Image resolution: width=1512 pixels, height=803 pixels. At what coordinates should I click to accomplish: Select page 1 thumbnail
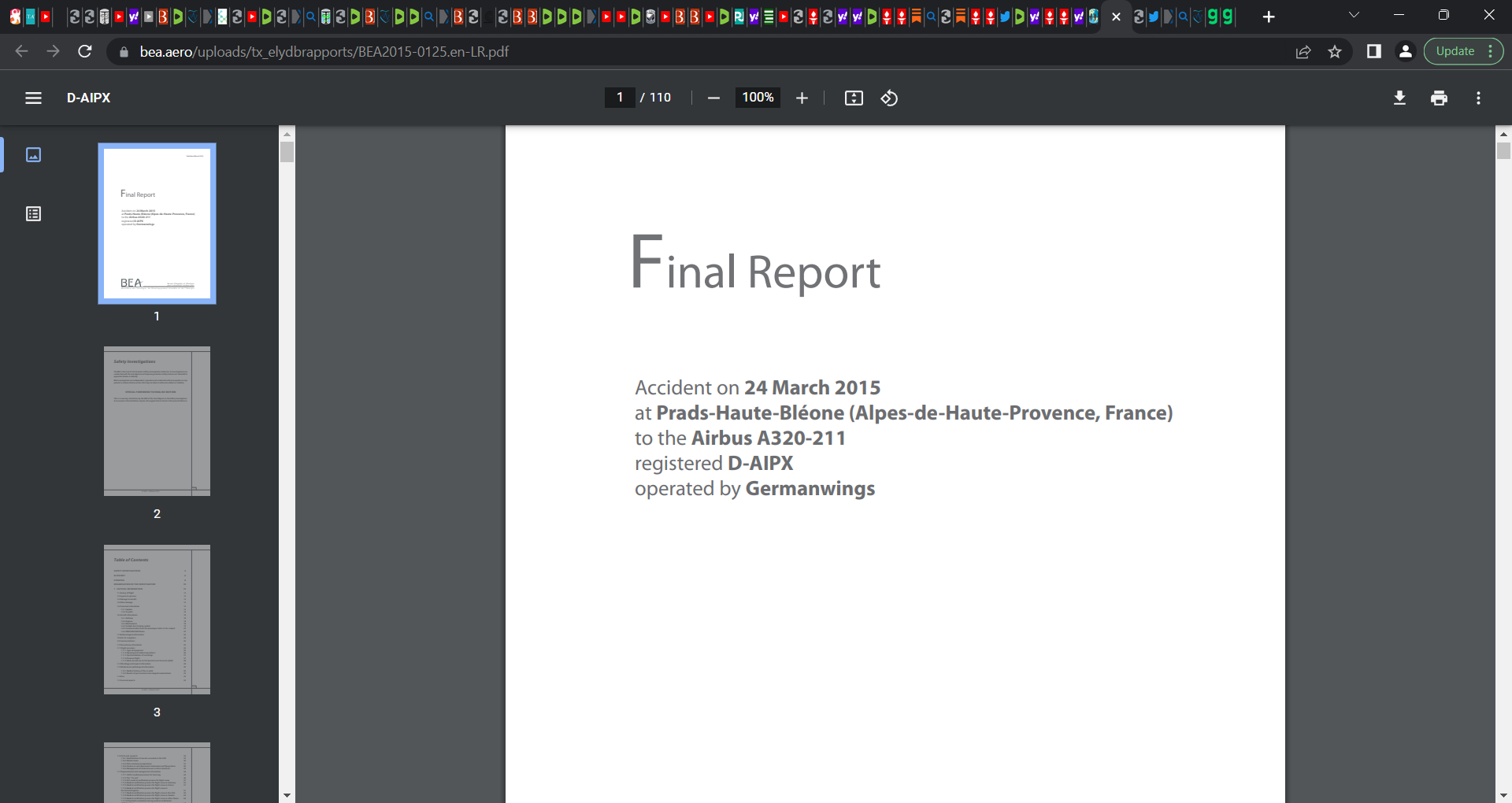(157, 223)
